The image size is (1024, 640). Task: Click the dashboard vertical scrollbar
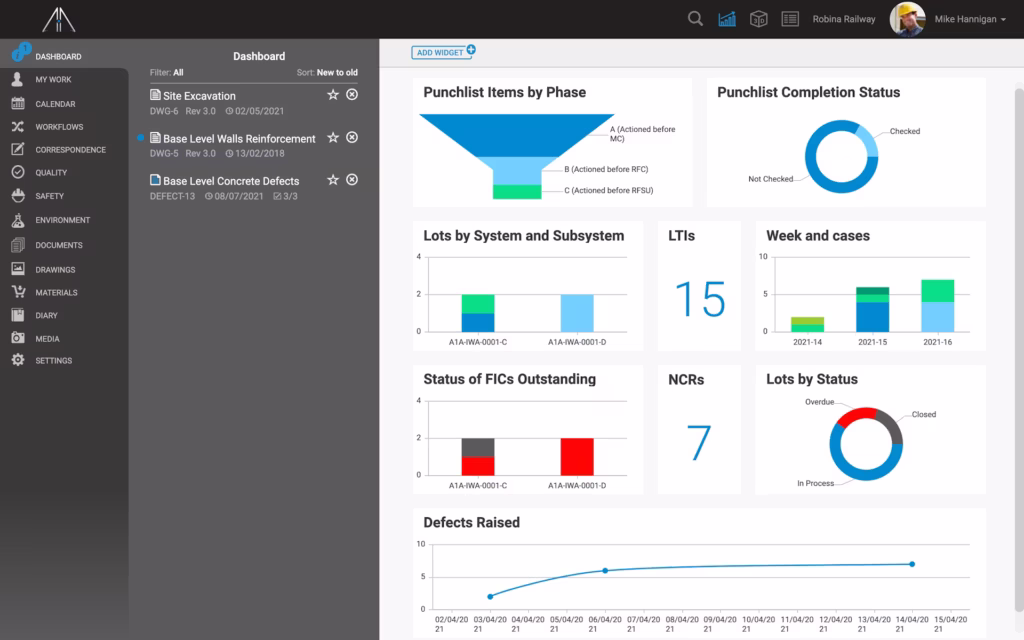pos(1019,349)
